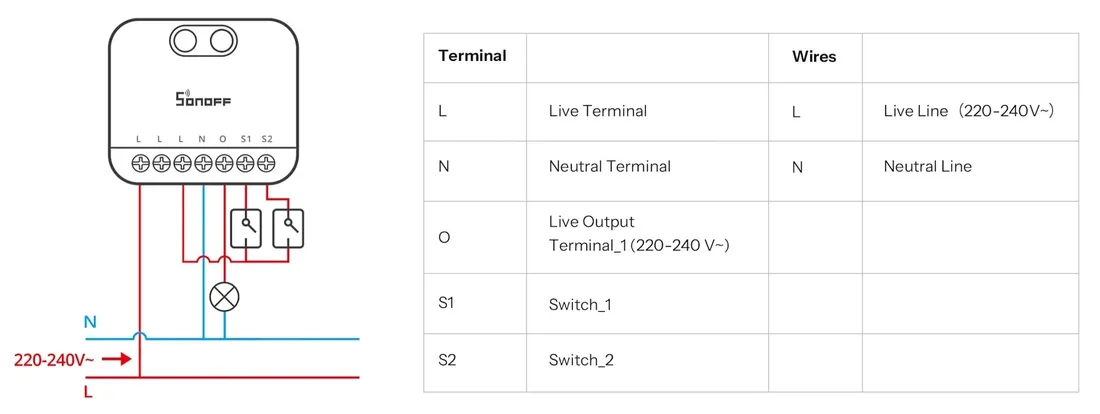Click the left button circle on device top

tap(185, 41)
